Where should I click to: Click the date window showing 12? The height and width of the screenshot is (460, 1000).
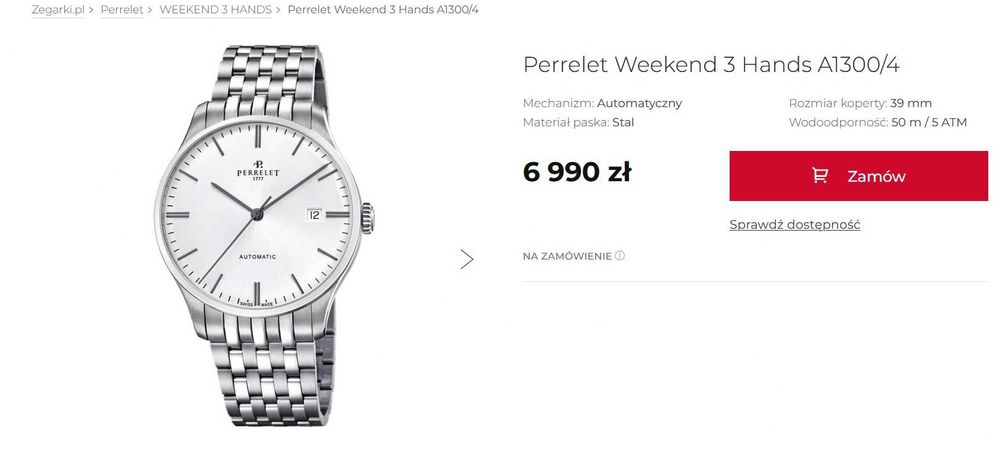coord(314,215)
